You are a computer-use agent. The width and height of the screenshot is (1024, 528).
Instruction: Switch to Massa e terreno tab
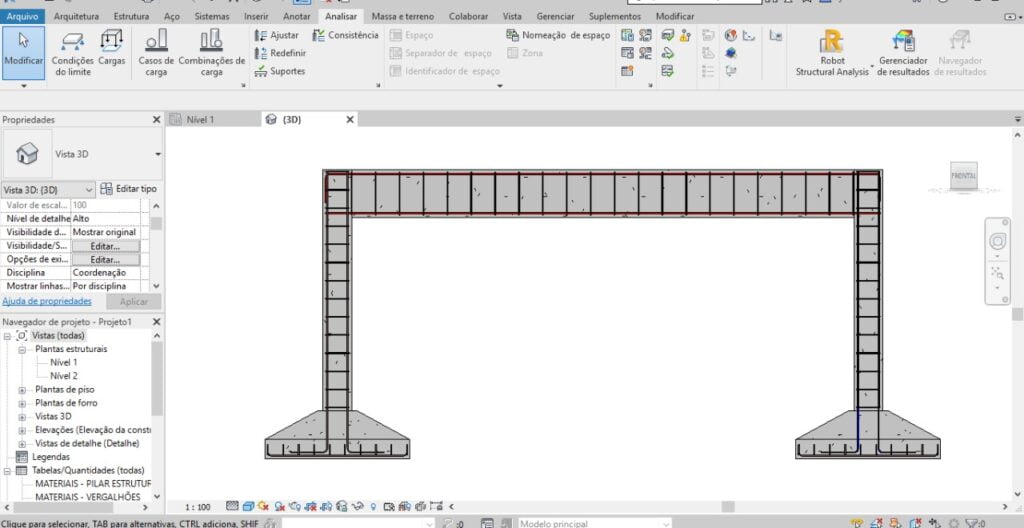click(x=402, y=16)
